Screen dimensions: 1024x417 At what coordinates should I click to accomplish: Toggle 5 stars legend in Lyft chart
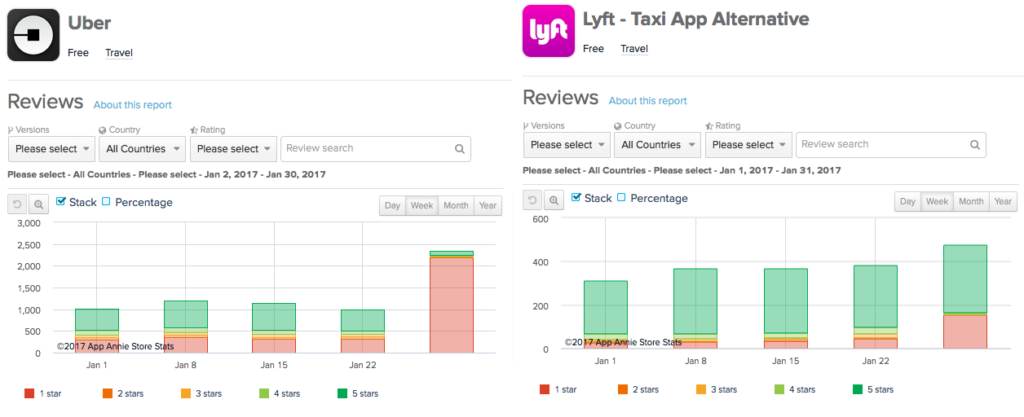point(874,390)
